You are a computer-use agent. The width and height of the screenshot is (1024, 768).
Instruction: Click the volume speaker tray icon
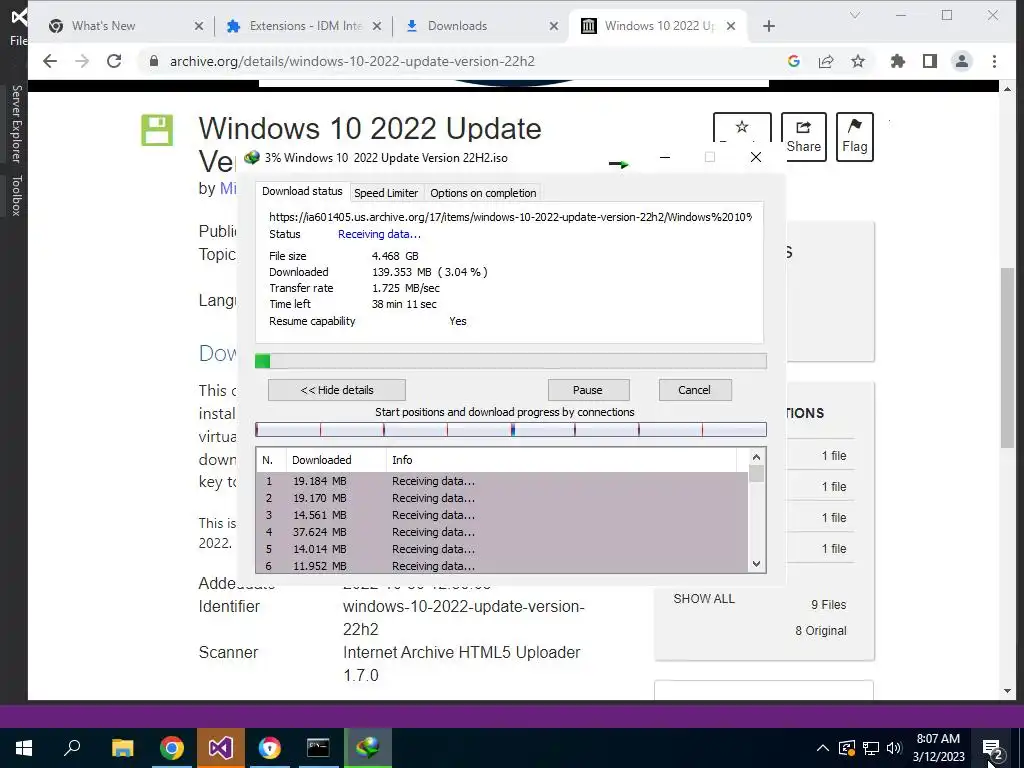[x=894, y=748]
